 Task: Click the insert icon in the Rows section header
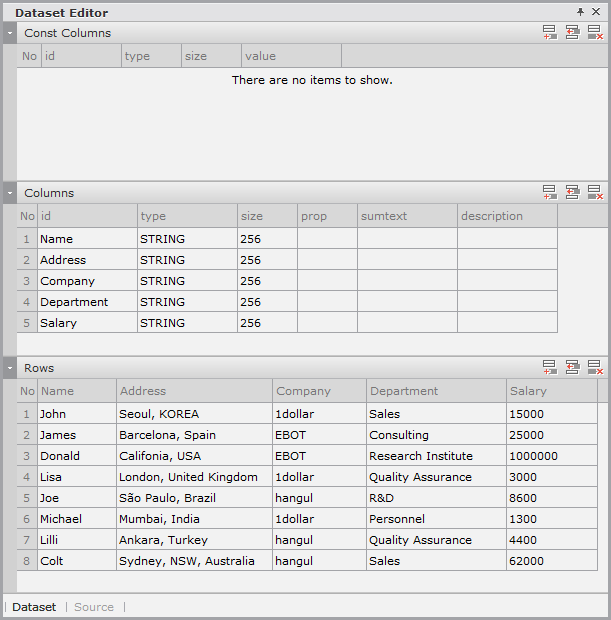click(x=572, y=368)
